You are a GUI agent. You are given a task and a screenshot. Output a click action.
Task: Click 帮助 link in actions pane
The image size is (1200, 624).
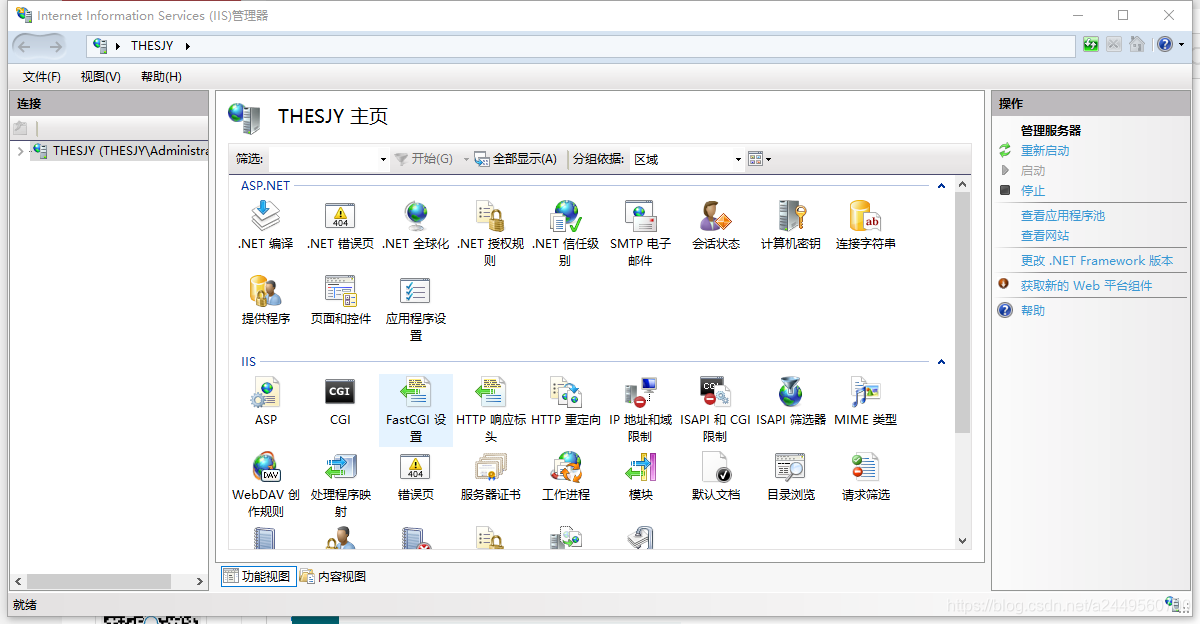coord(1033,311)
